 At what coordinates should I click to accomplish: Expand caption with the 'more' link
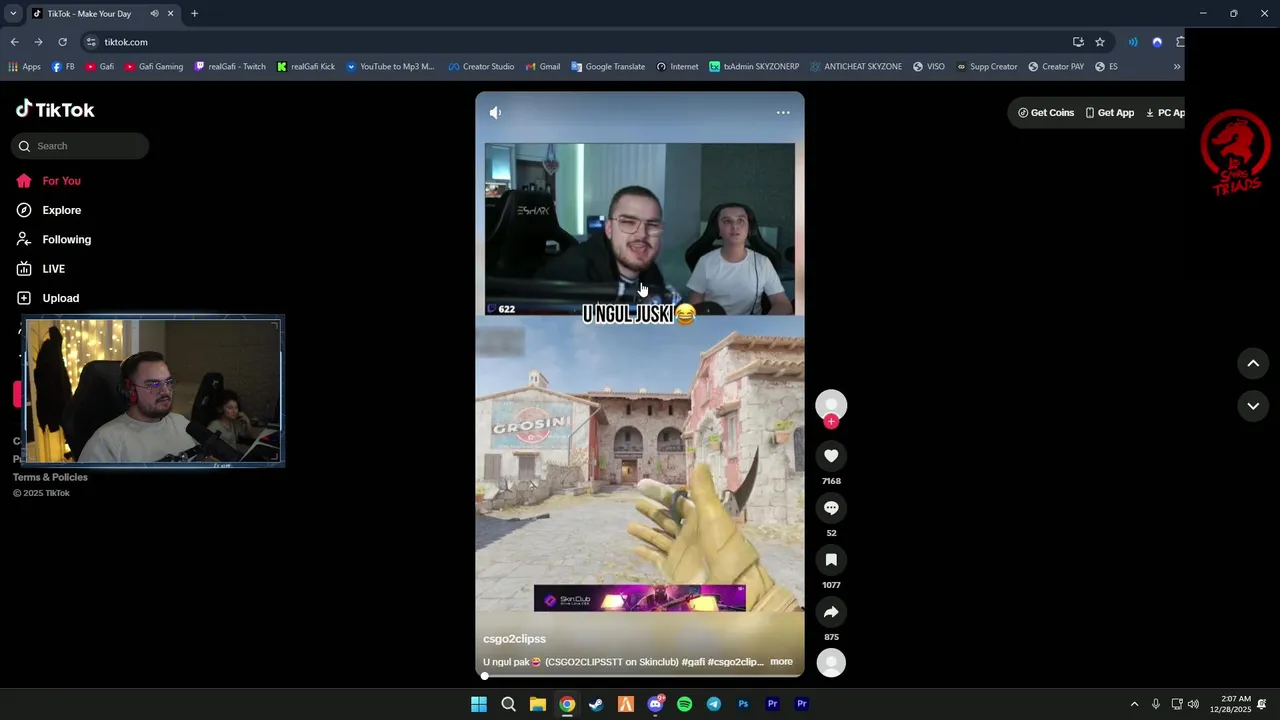[x=781, y=662]
